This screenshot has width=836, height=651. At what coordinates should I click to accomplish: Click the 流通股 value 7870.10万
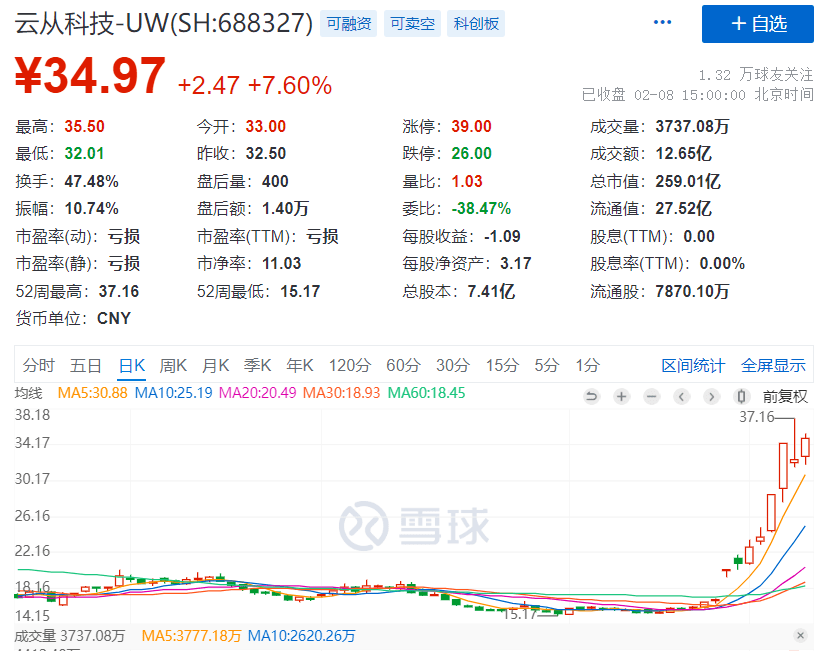[692, 292]
